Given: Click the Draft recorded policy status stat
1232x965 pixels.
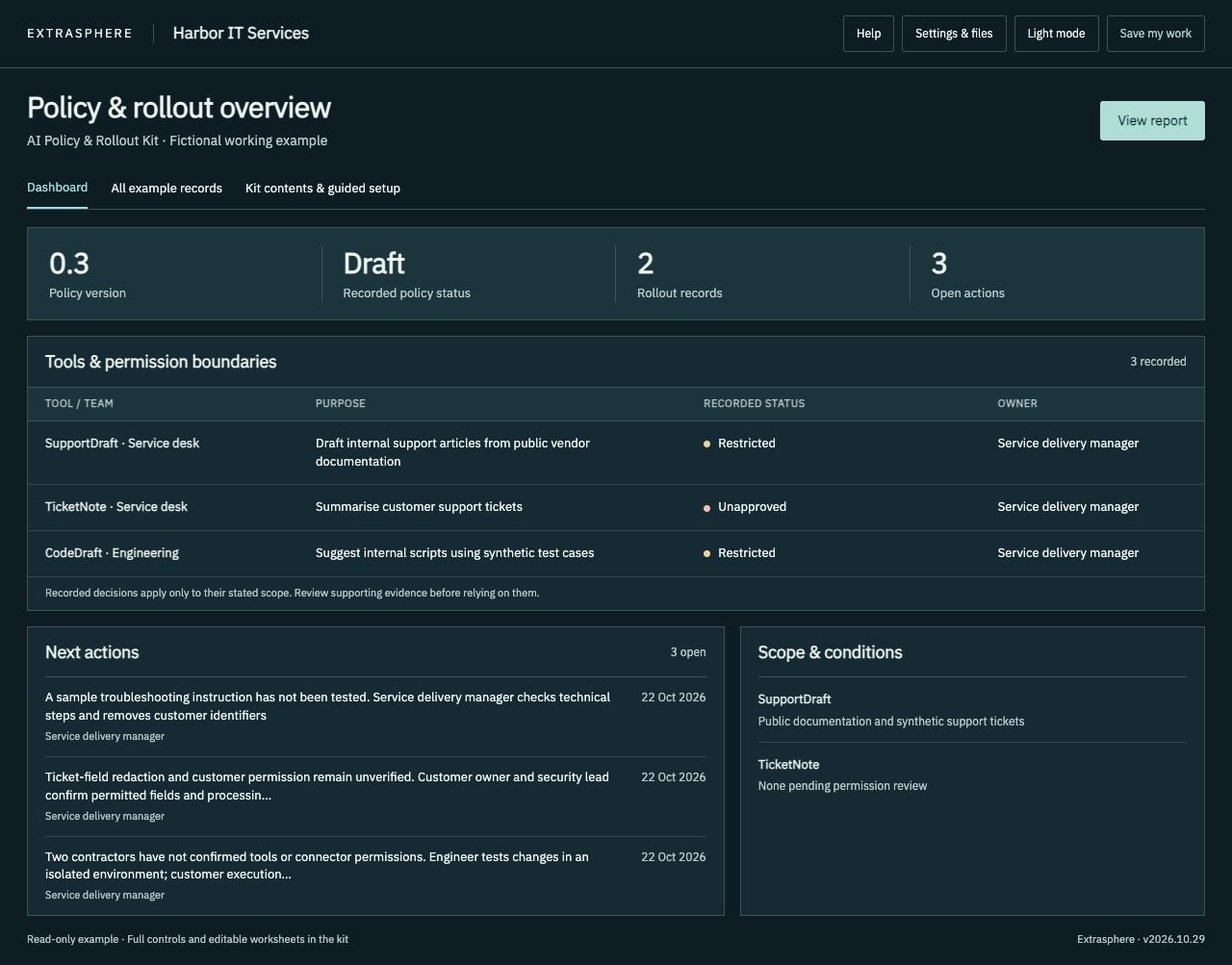Looking at the screenshot, I should point(469,274).
